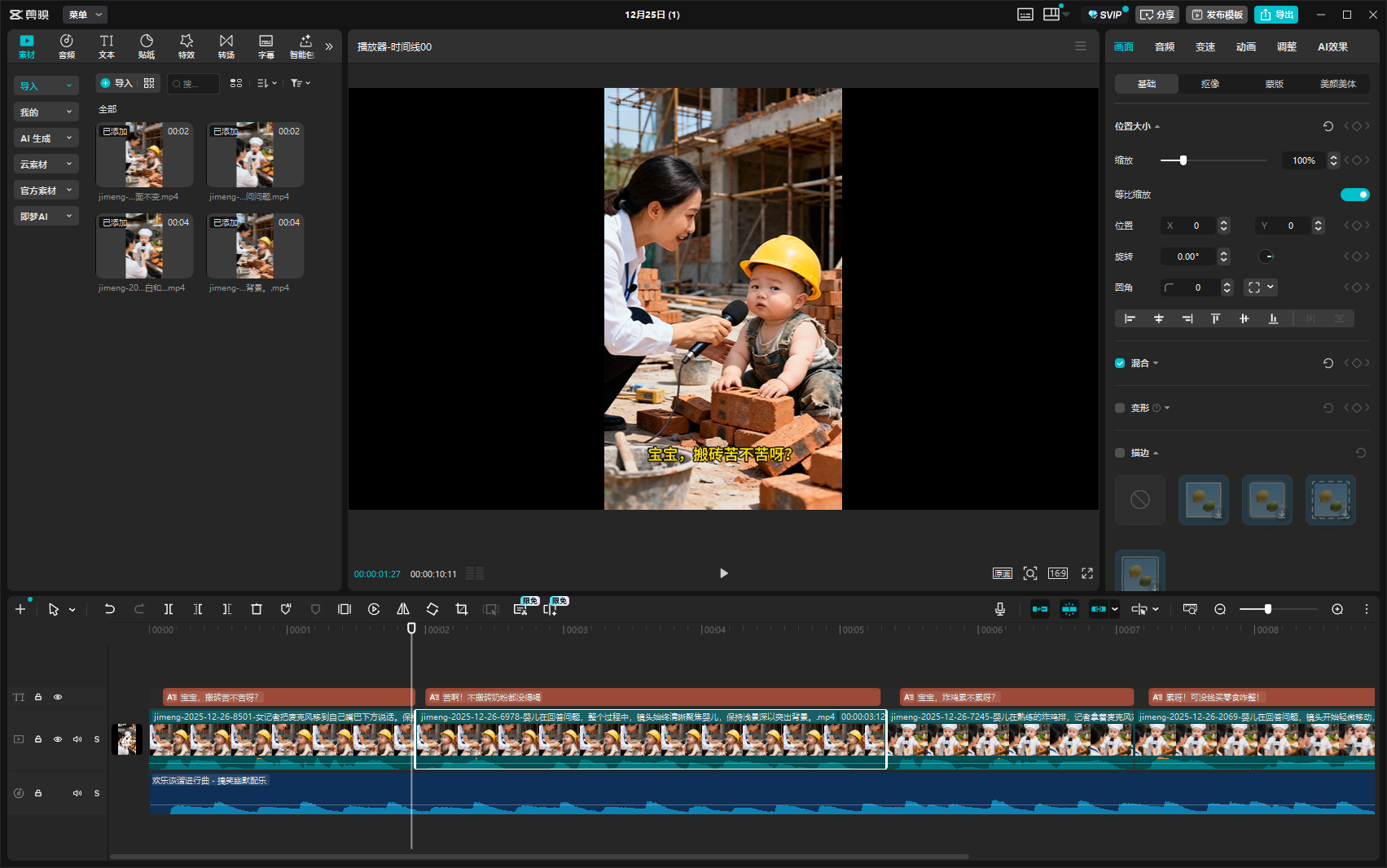Viewport: 1387px width, 868px height.
Task: Click the mirror flip icon
Action: click(403, 609)
